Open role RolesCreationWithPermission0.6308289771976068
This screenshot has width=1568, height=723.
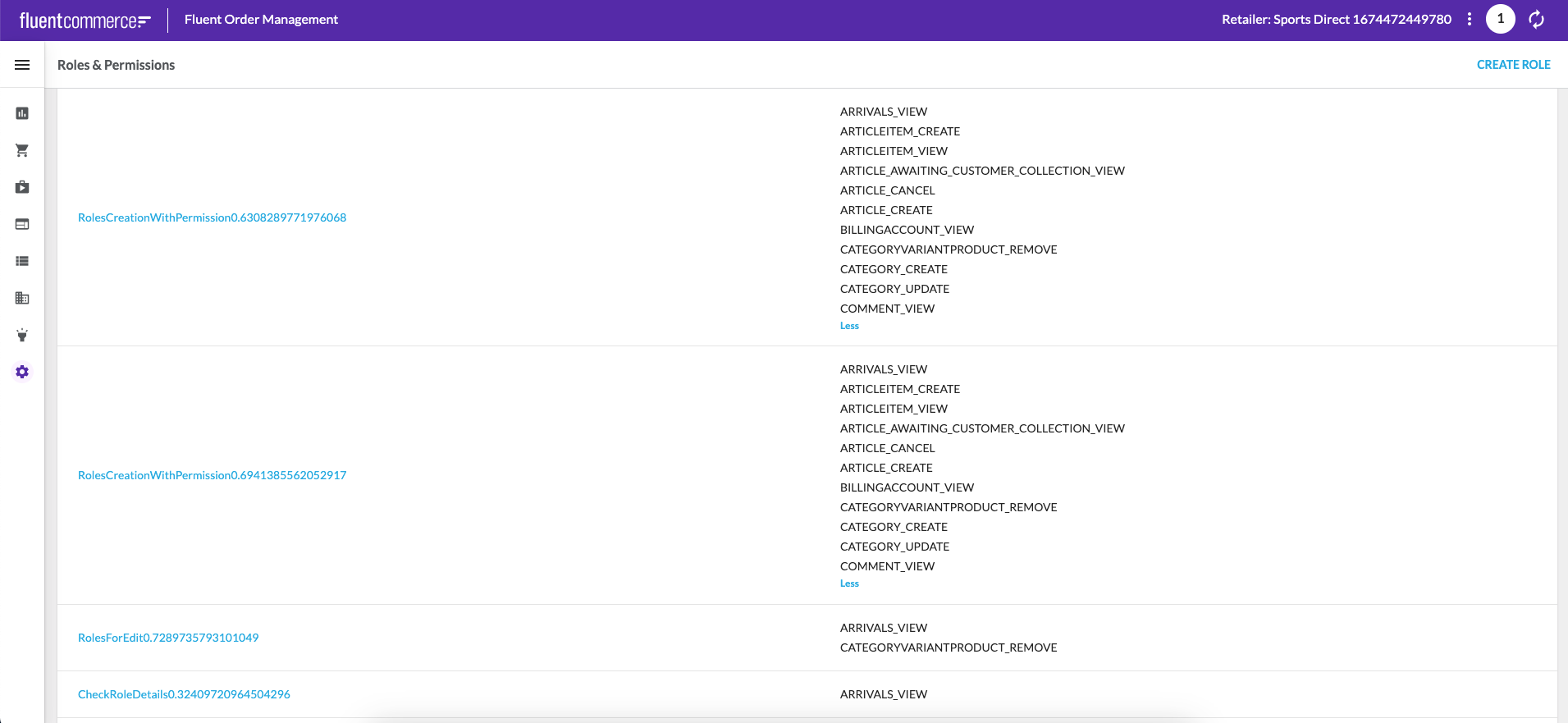click(212, 217)
